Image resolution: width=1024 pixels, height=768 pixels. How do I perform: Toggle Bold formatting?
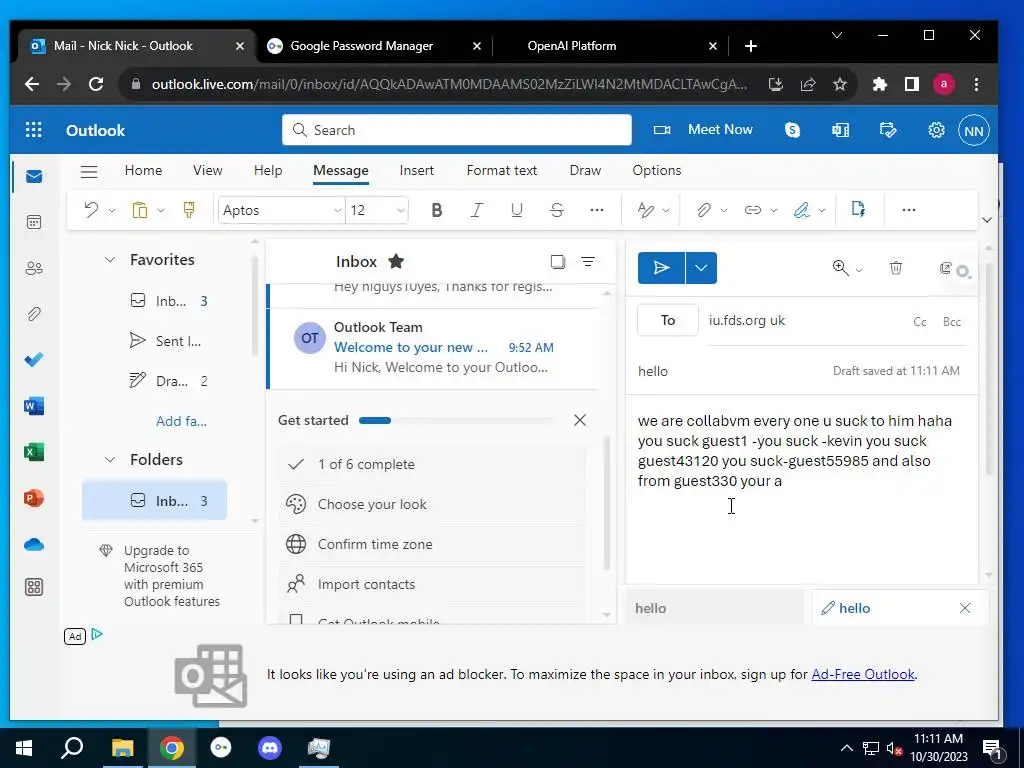[437, 210]
